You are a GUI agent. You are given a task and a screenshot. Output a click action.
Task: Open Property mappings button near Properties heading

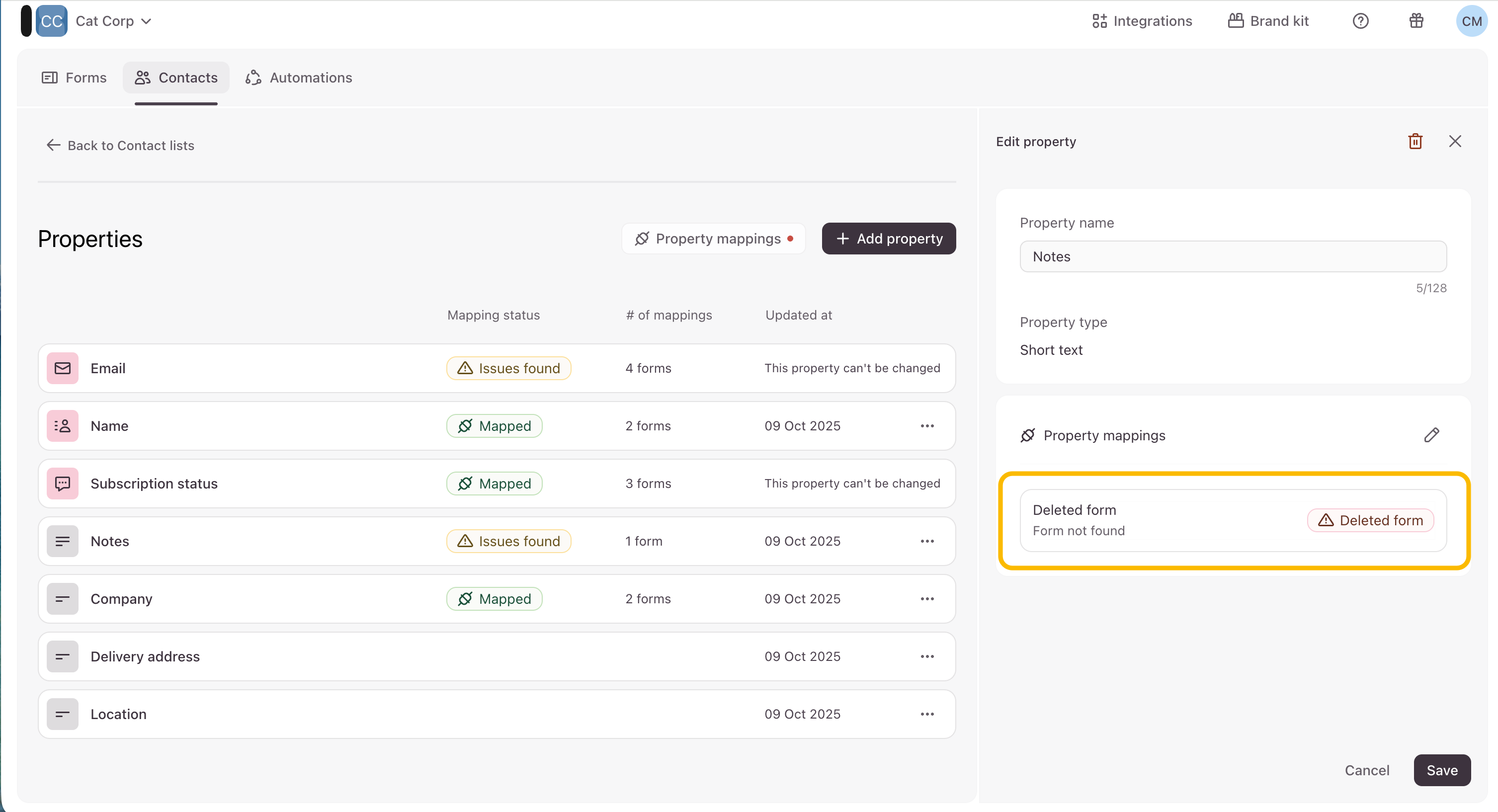pos(713,239)
